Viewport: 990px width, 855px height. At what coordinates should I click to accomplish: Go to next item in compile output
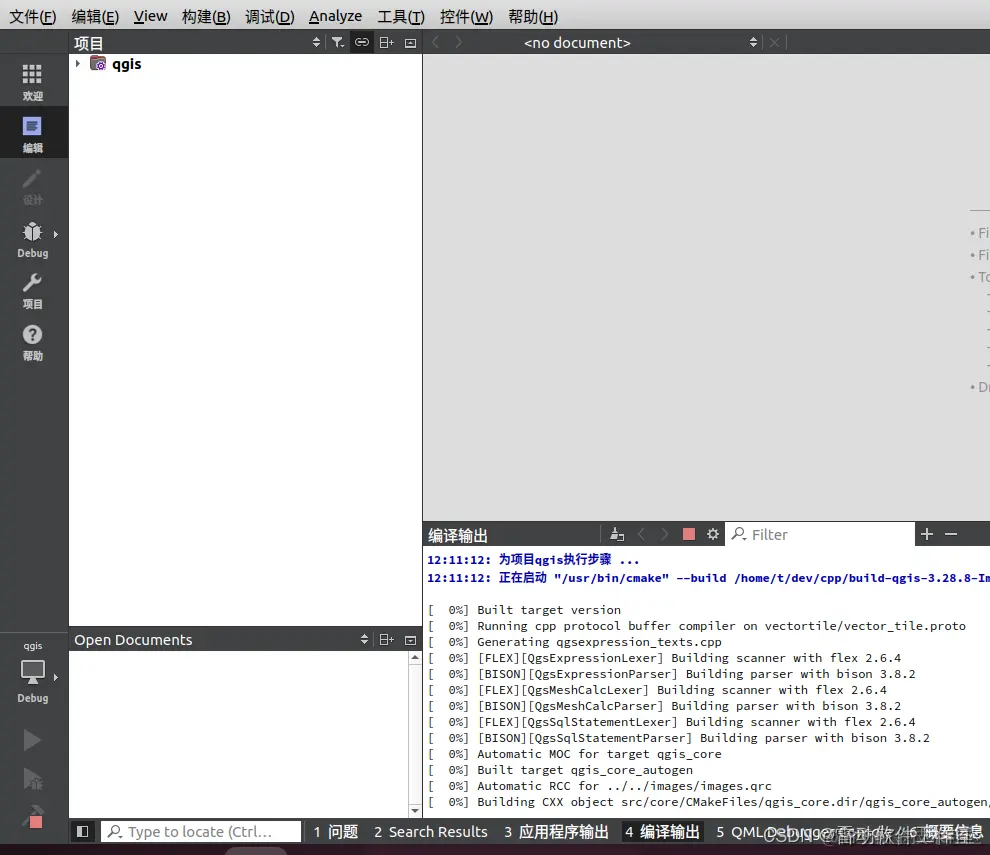664,535
